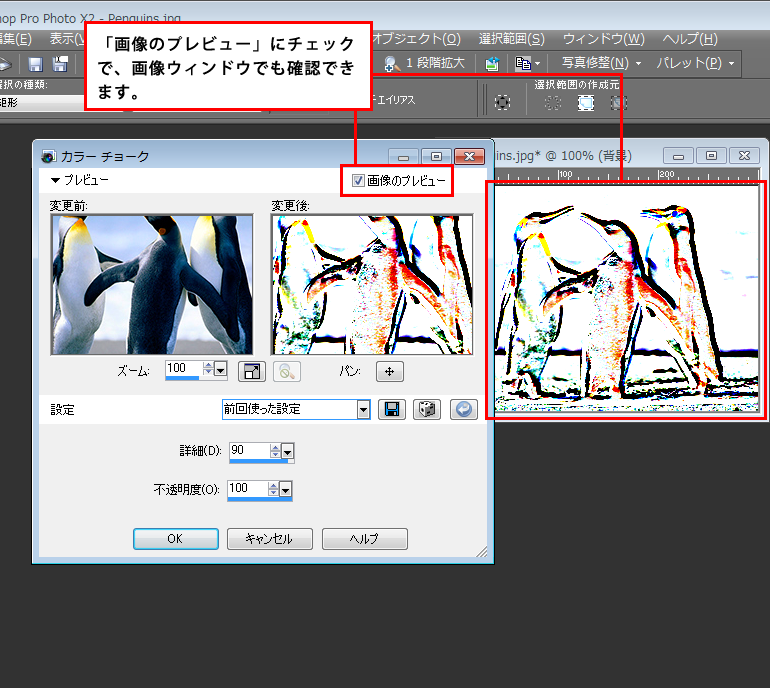The image size is (770, 688).
Task: Click the カラー チョーク dialog title icon
Action: click(48, 157)
